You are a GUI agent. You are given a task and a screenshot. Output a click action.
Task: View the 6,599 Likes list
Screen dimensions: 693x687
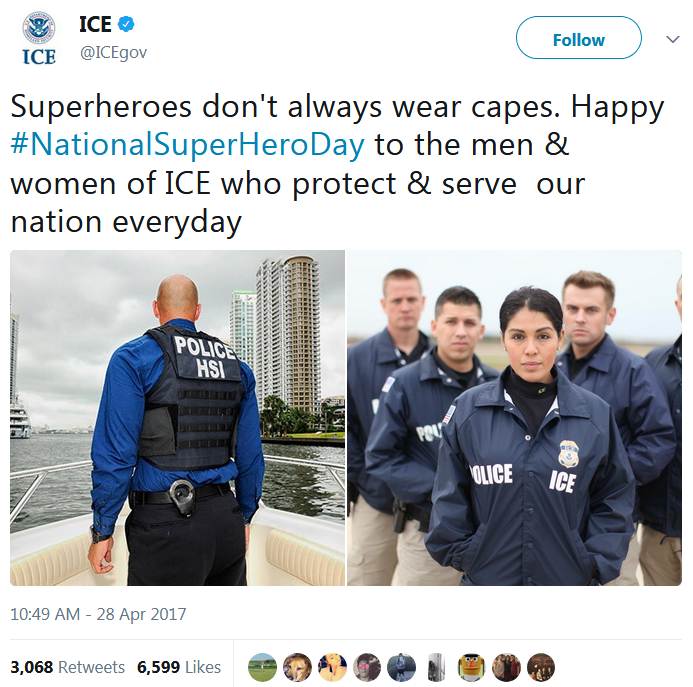coord(179,667)
